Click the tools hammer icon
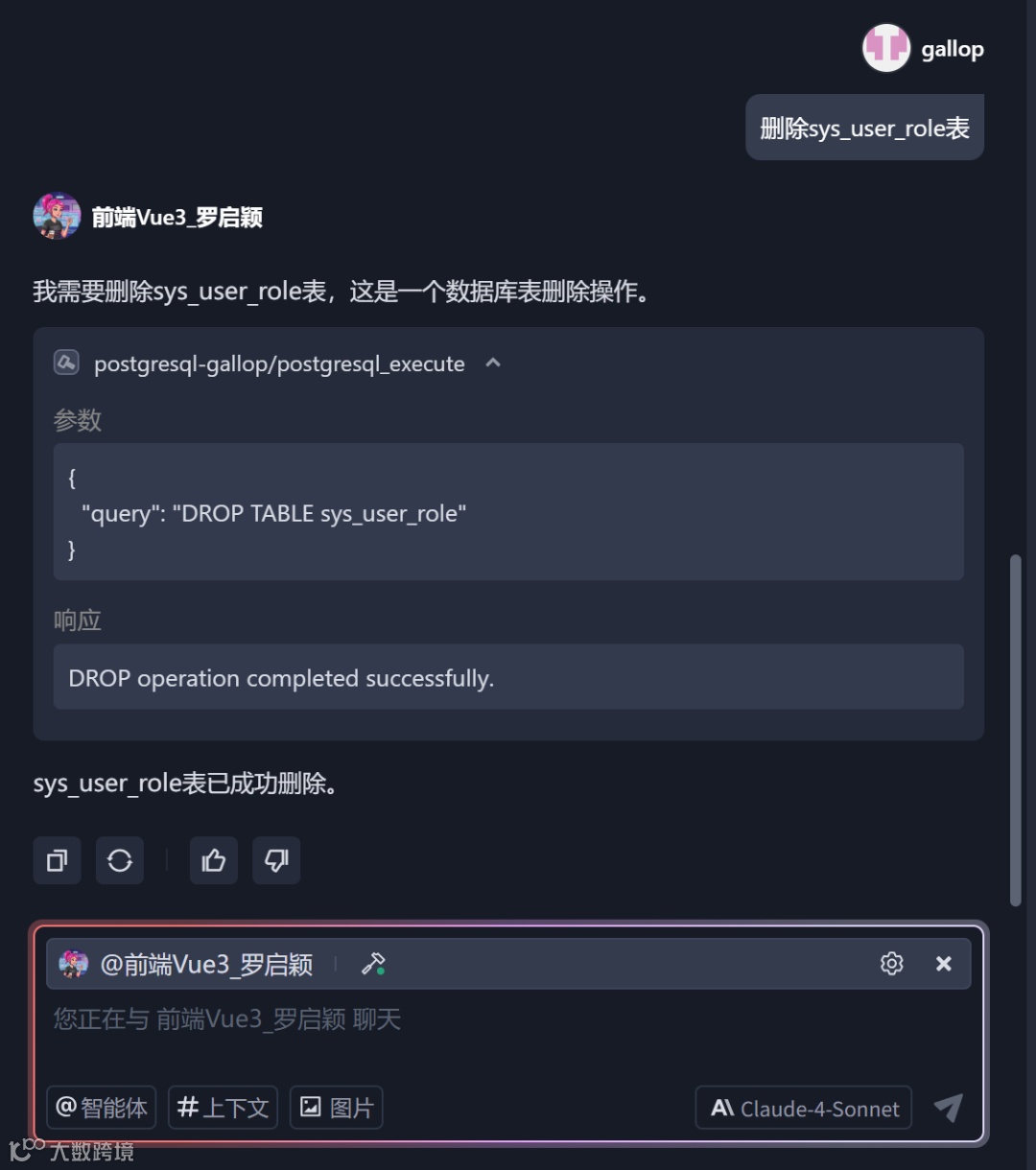This screenshot has width=1036, height=1170. click(x=373, y=964)
